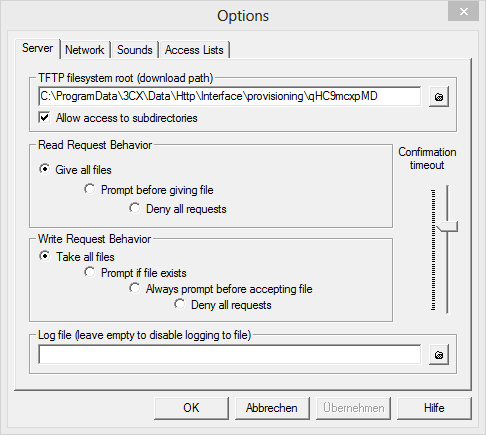Click browse icon next to log file field
This screenshot has height=435, width=486.
click(439, 355)
